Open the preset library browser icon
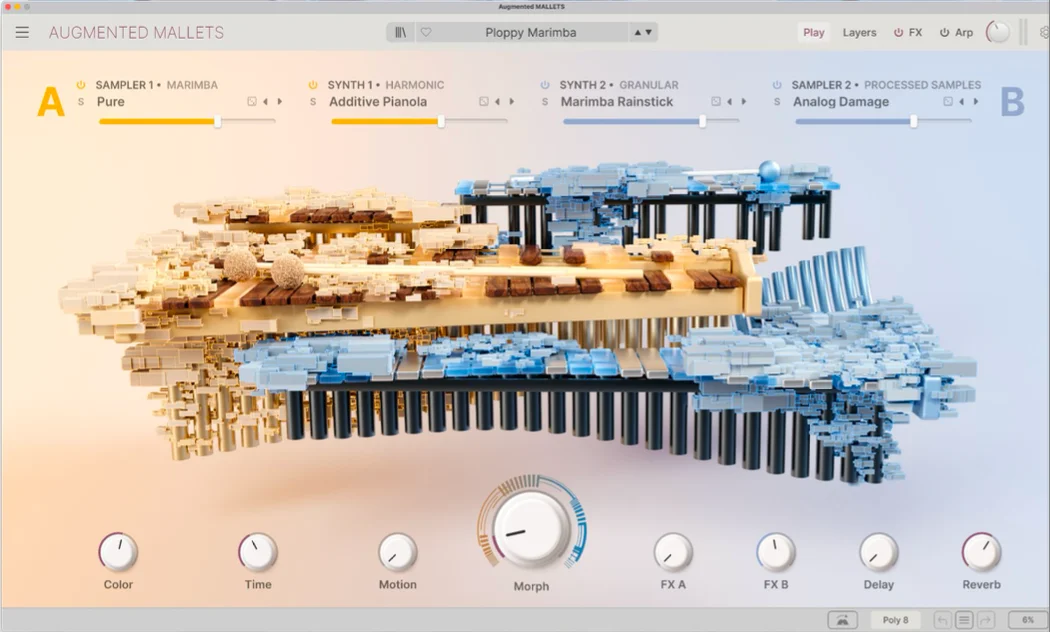Image resolution: width=1050 pixels, height=632 pixels. pyautogui.click(x=400, y=32)
